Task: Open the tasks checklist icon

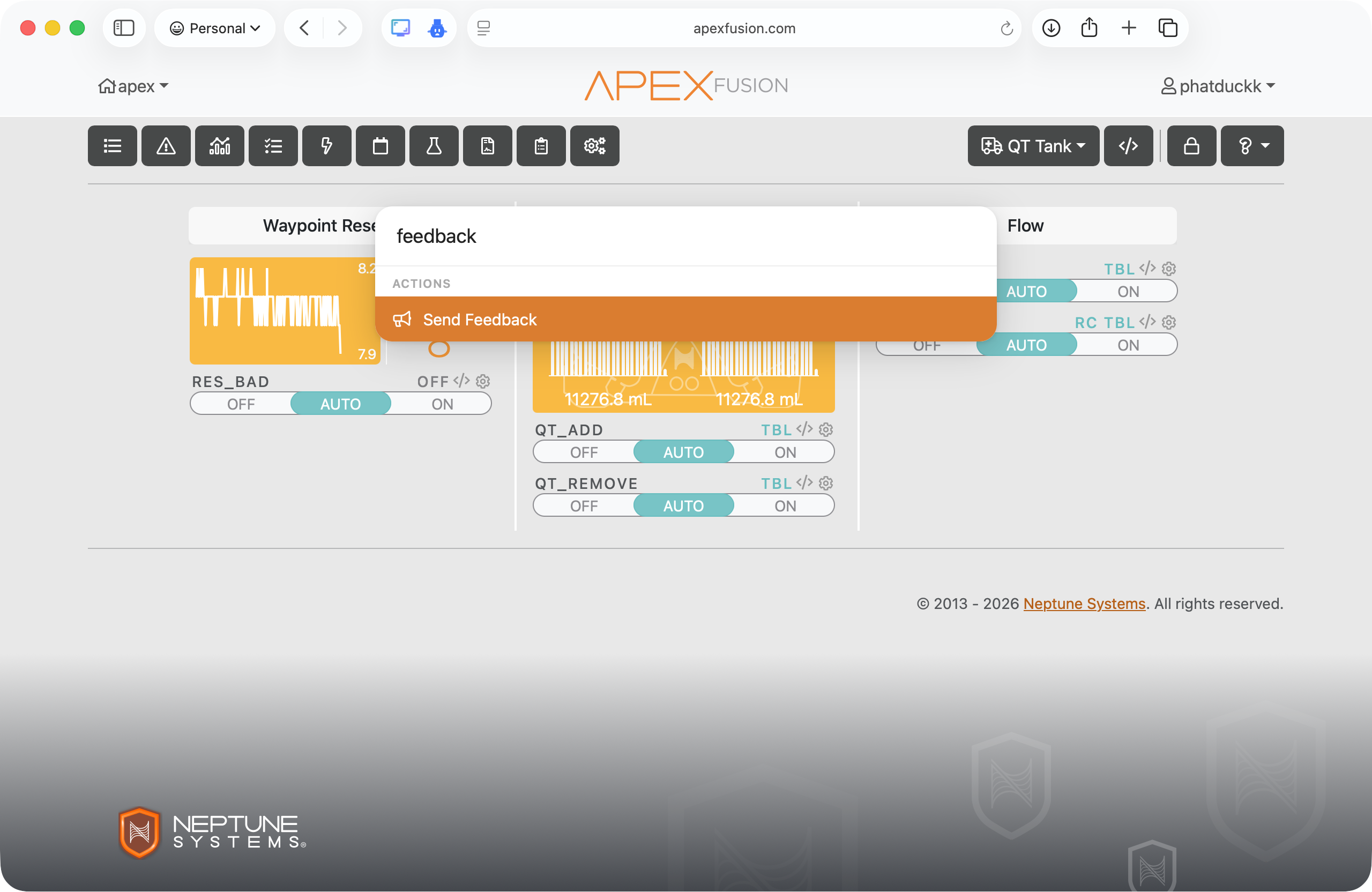Action: point(273,146)
